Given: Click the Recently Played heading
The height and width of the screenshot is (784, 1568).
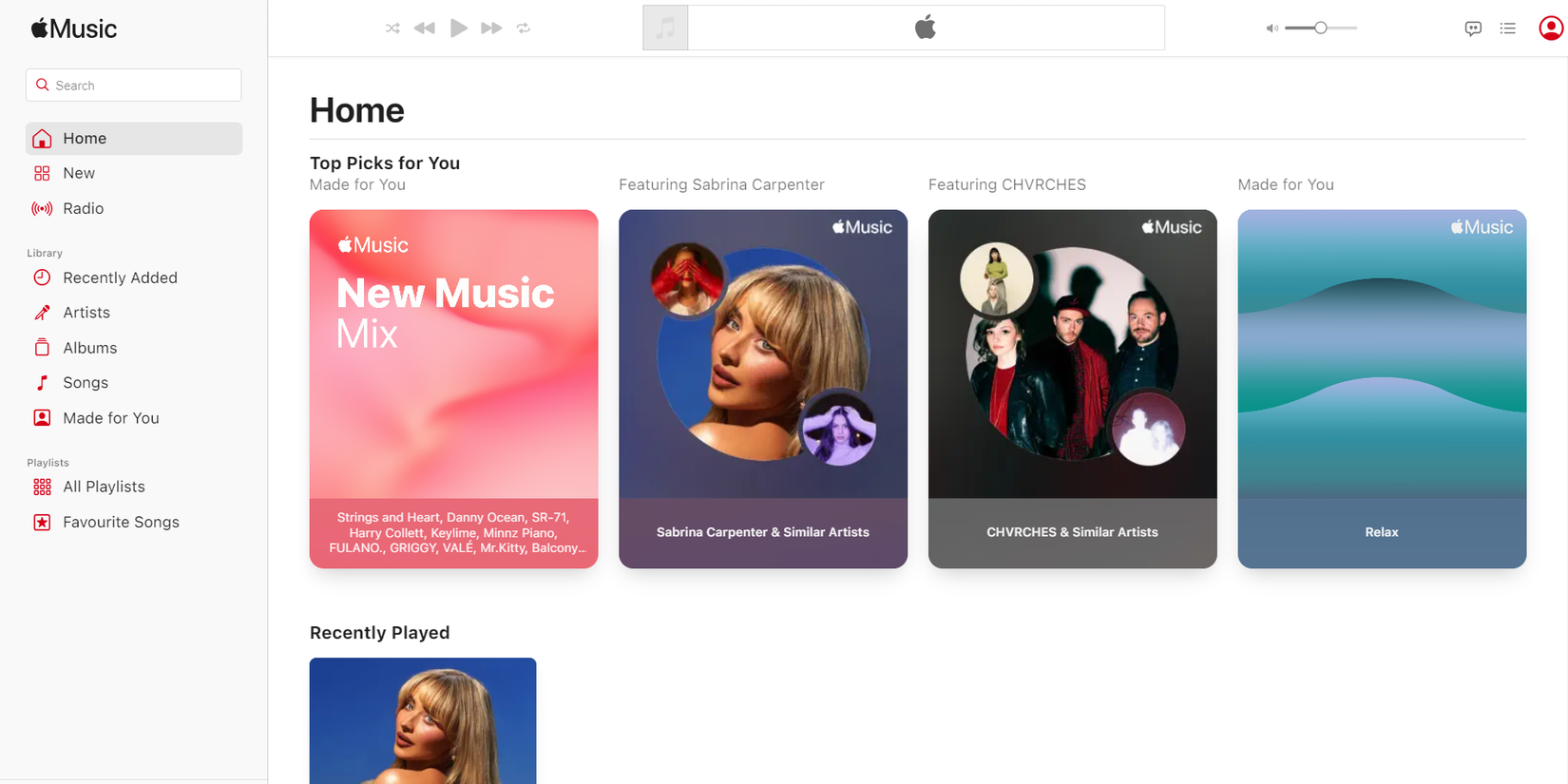Looking at the screenshot, I should (380, 633).
